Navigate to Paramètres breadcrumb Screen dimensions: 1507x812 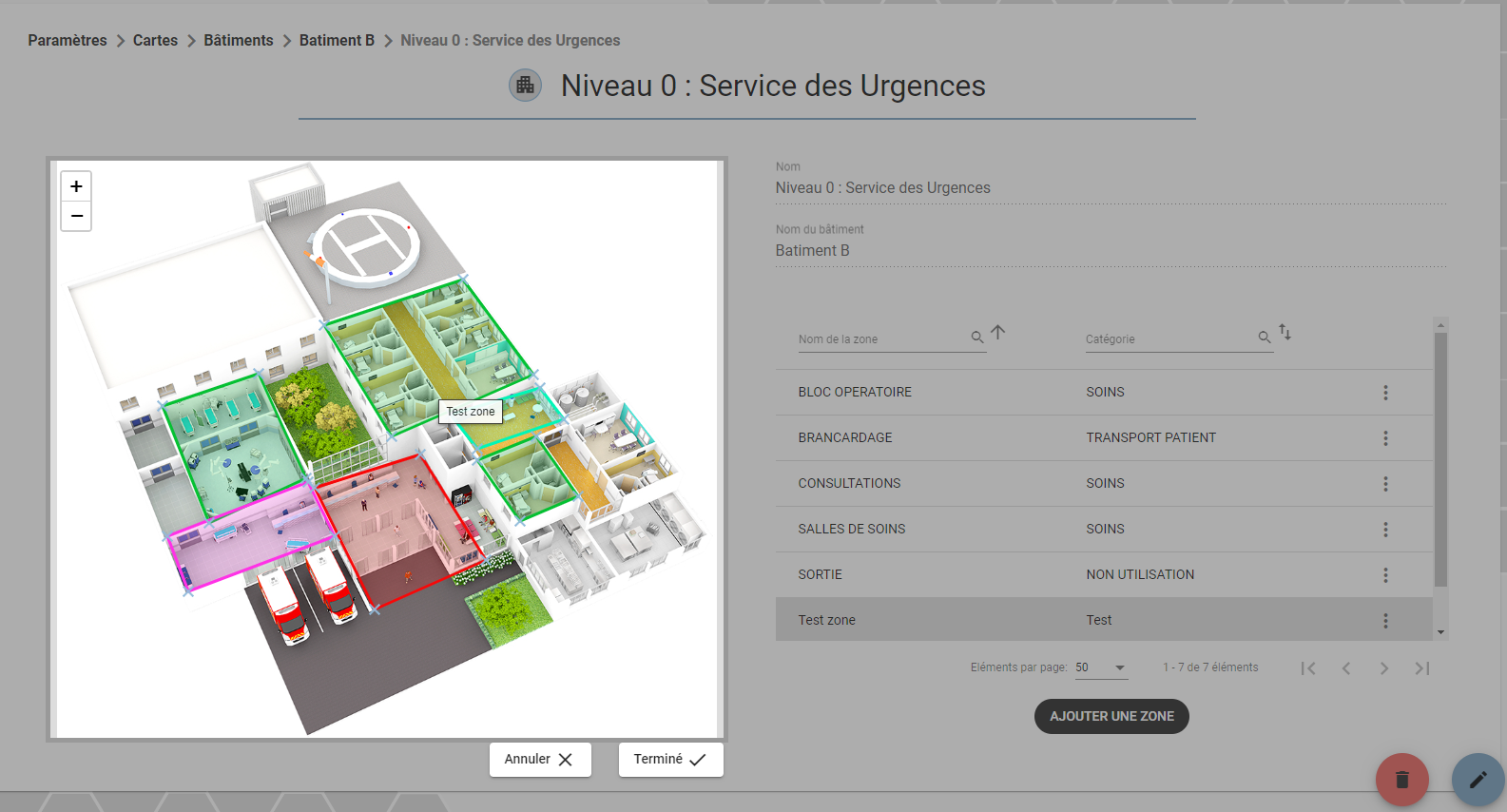68,40
